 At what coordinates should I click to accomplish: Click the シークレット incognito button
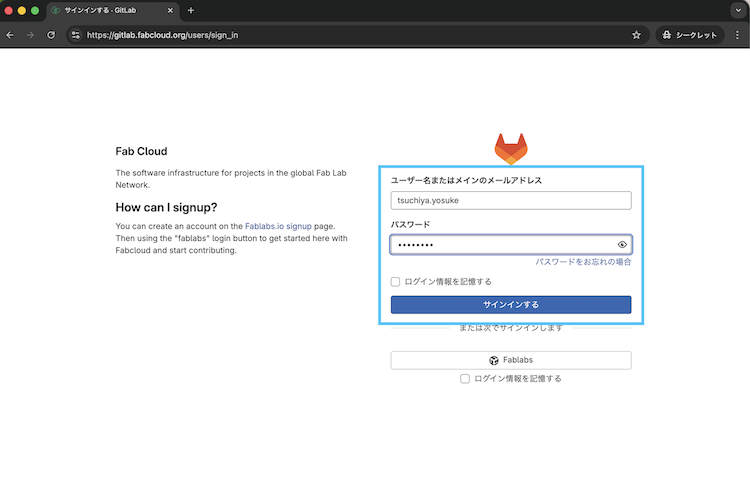(x=689, y=35)
